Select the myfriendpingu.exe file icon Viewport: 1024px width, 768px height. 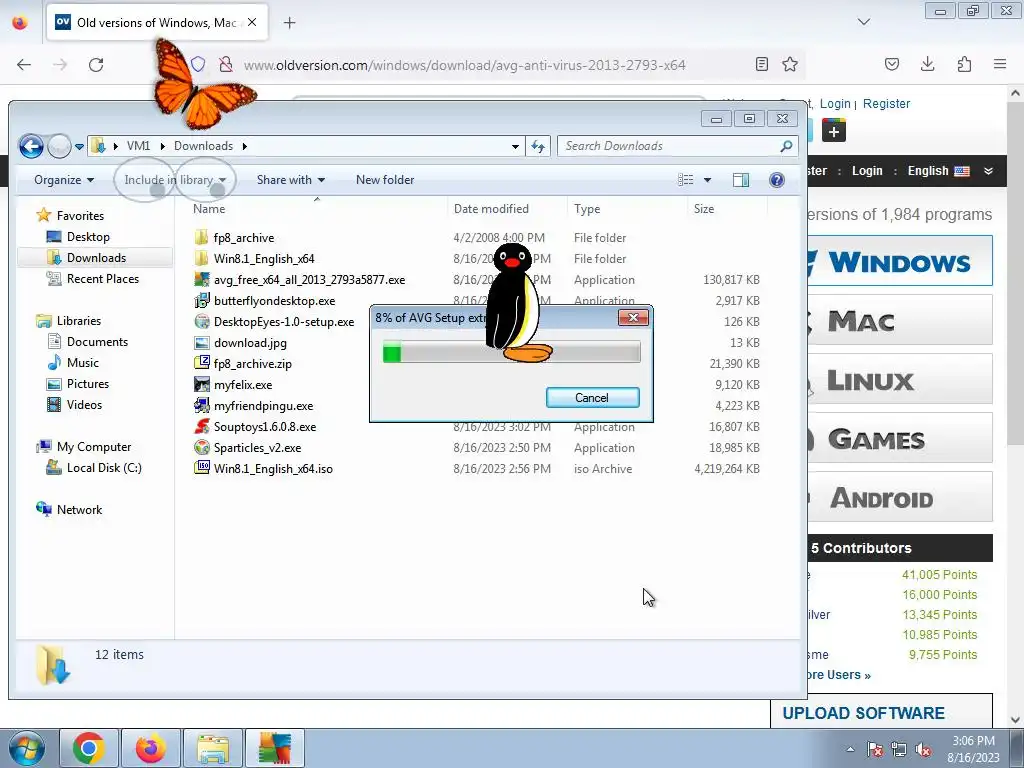202,406
